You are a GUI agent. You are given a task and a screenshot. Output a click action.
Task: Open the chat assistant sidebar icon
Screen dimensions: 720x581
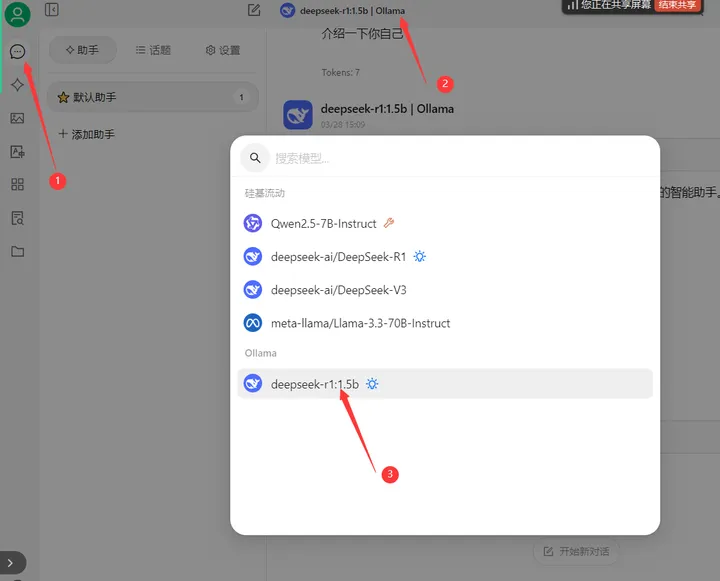17,51
